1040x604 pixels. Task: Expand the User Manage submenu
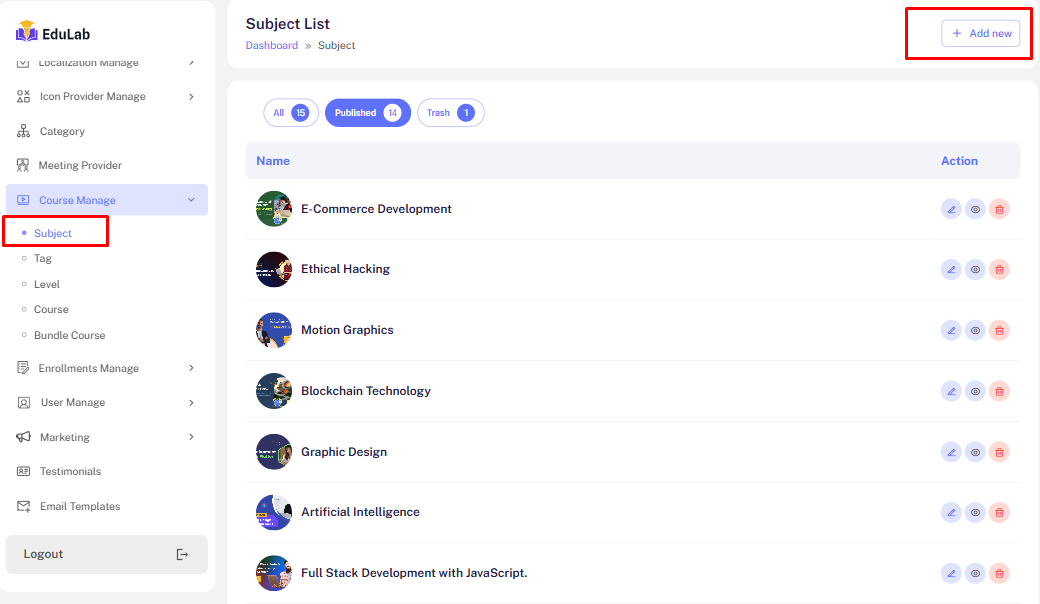point(191,402)
